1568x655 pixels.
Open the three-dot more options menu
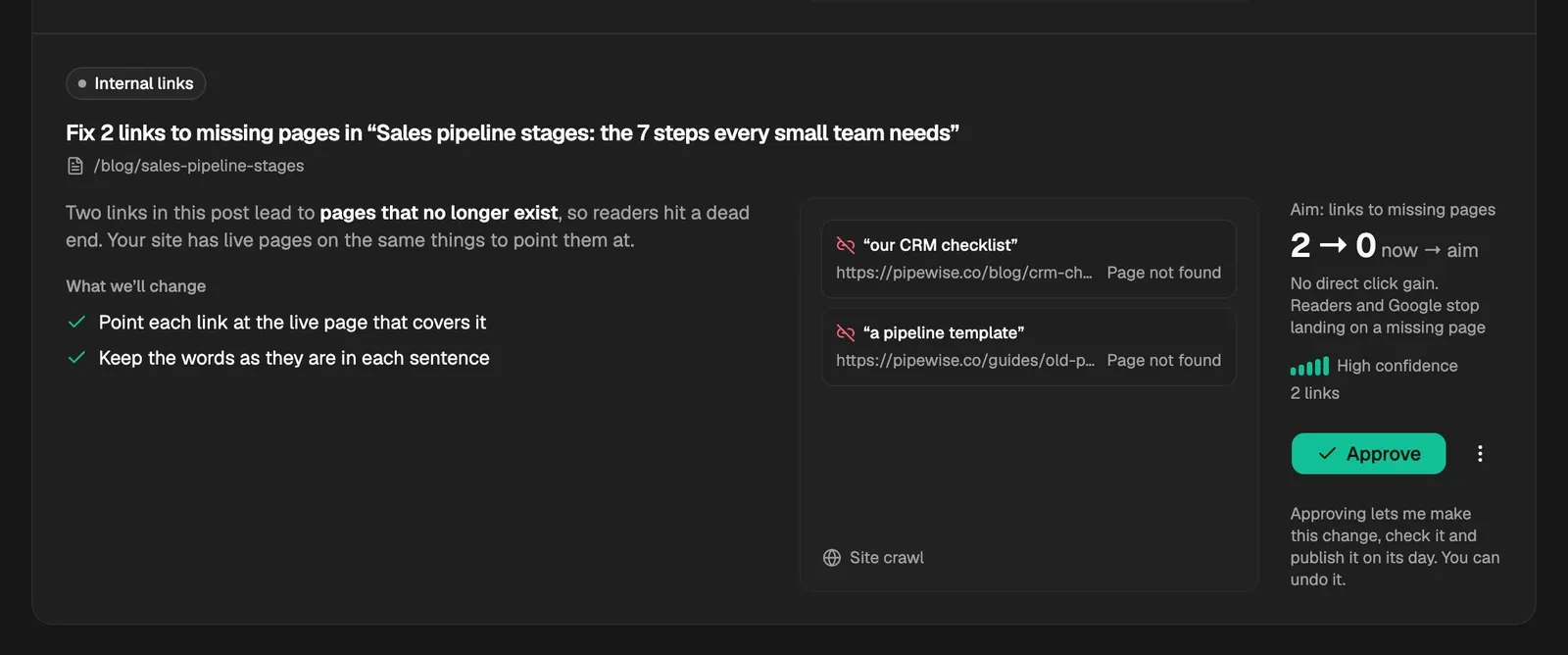tap(1480, 454)
